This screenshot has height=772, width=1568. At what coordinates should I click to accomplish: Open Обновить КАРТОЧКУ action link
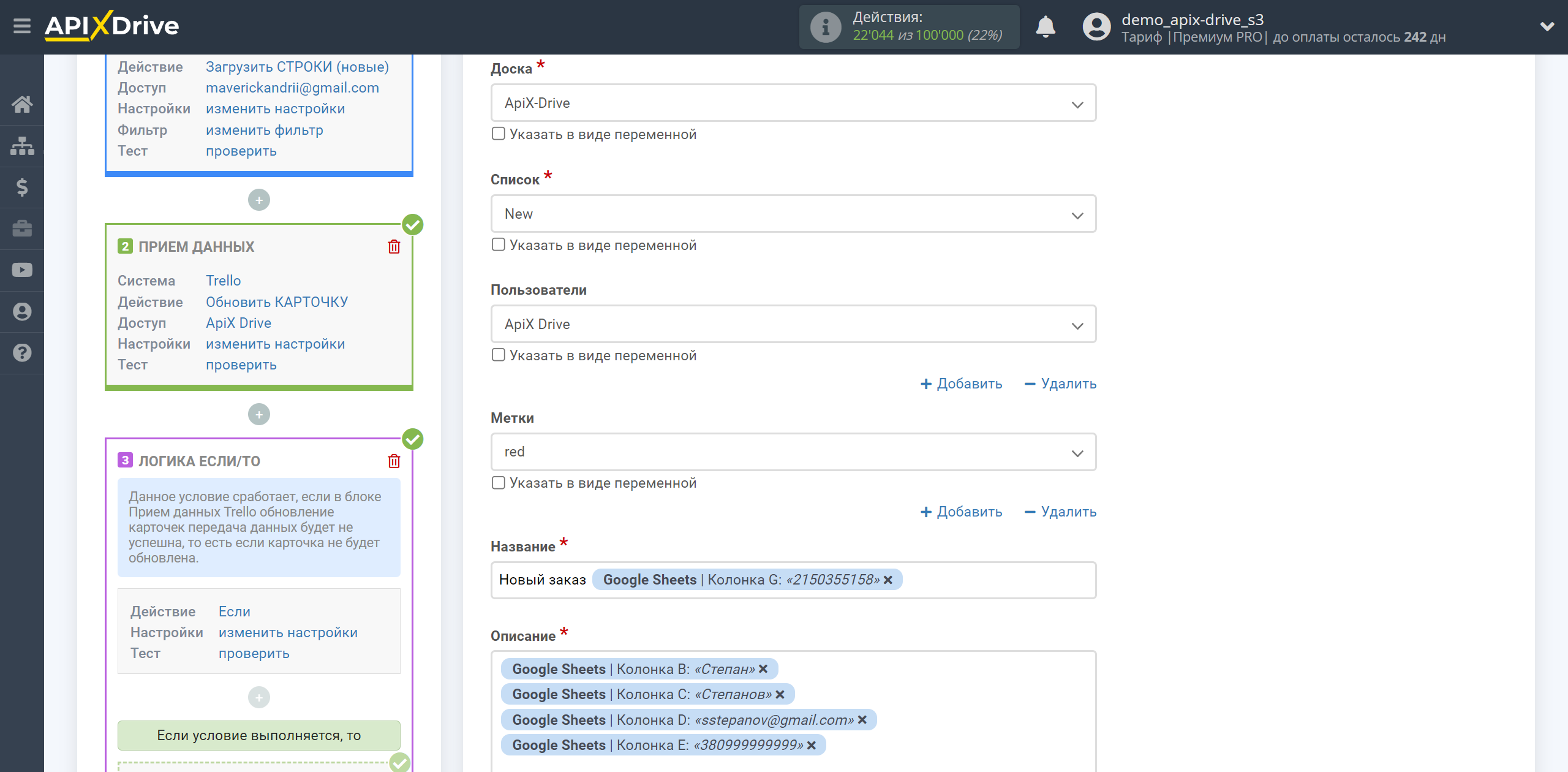pyautogui.click(x=276, y=302)
